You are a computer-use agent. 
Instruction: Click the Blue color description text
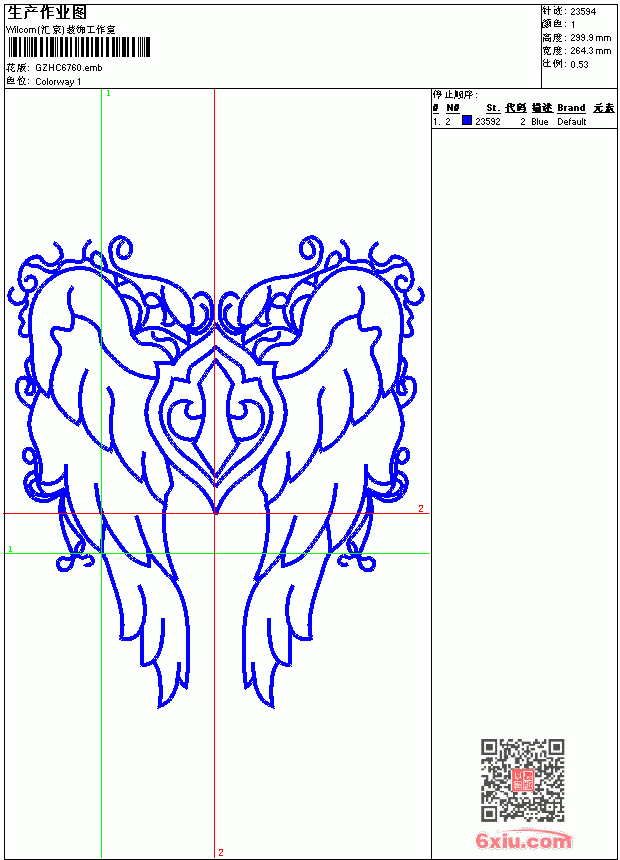(x=539, y=122)
